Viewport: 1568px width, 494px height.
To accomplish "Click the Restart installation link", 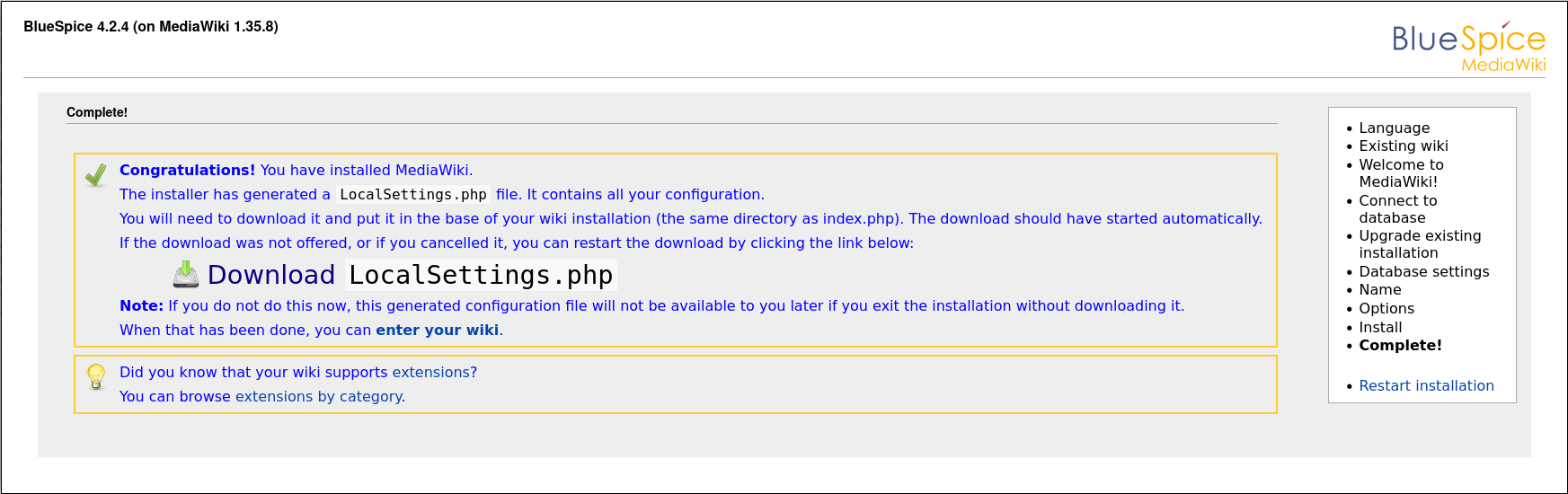I will coord(1426,385).
